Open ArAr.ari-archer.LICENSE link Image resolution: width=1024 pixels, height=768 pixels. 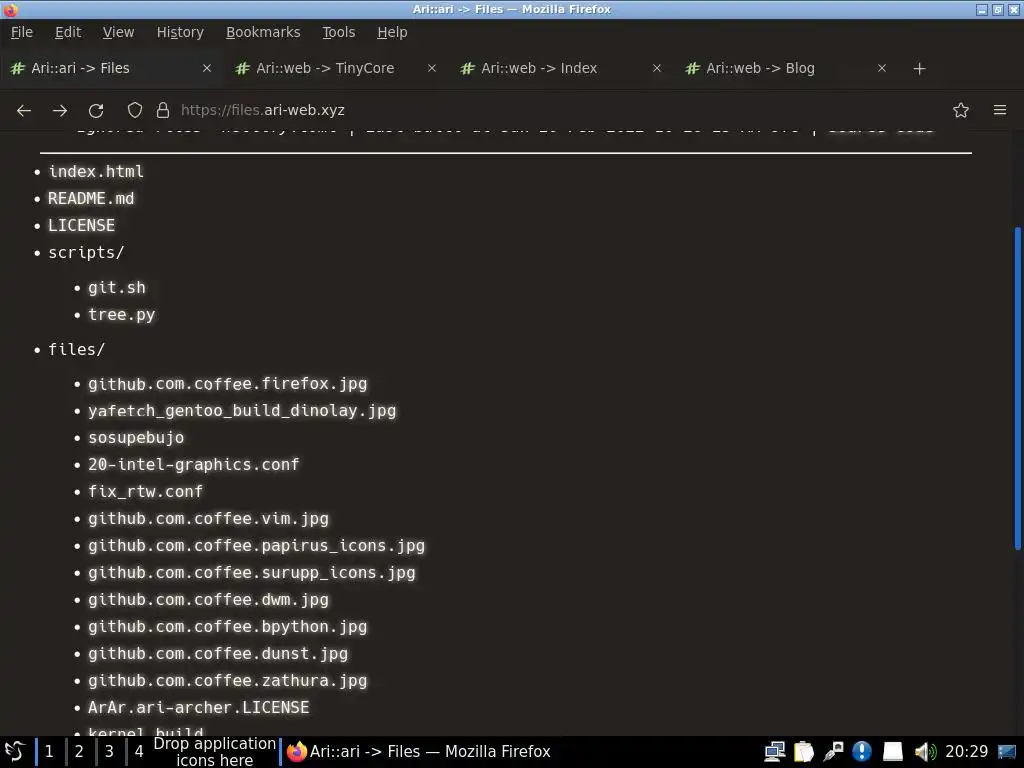[x=199, y=707]
